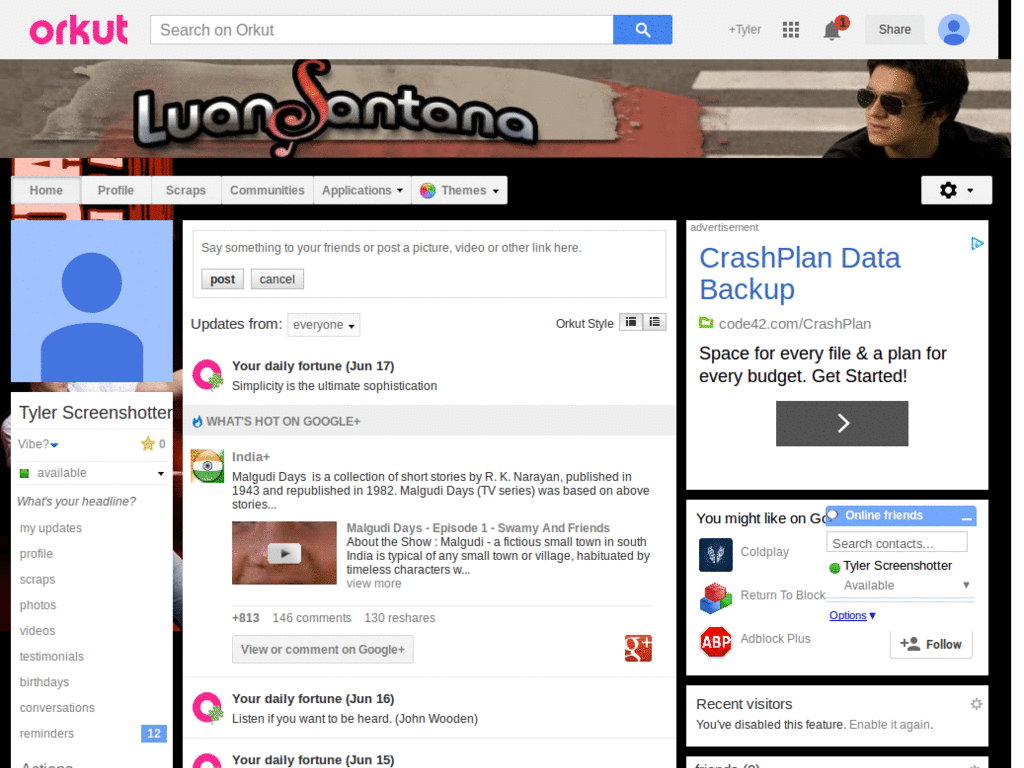1024x768 pixels.
Task: Click the view more link
Action: pos(374,584)
